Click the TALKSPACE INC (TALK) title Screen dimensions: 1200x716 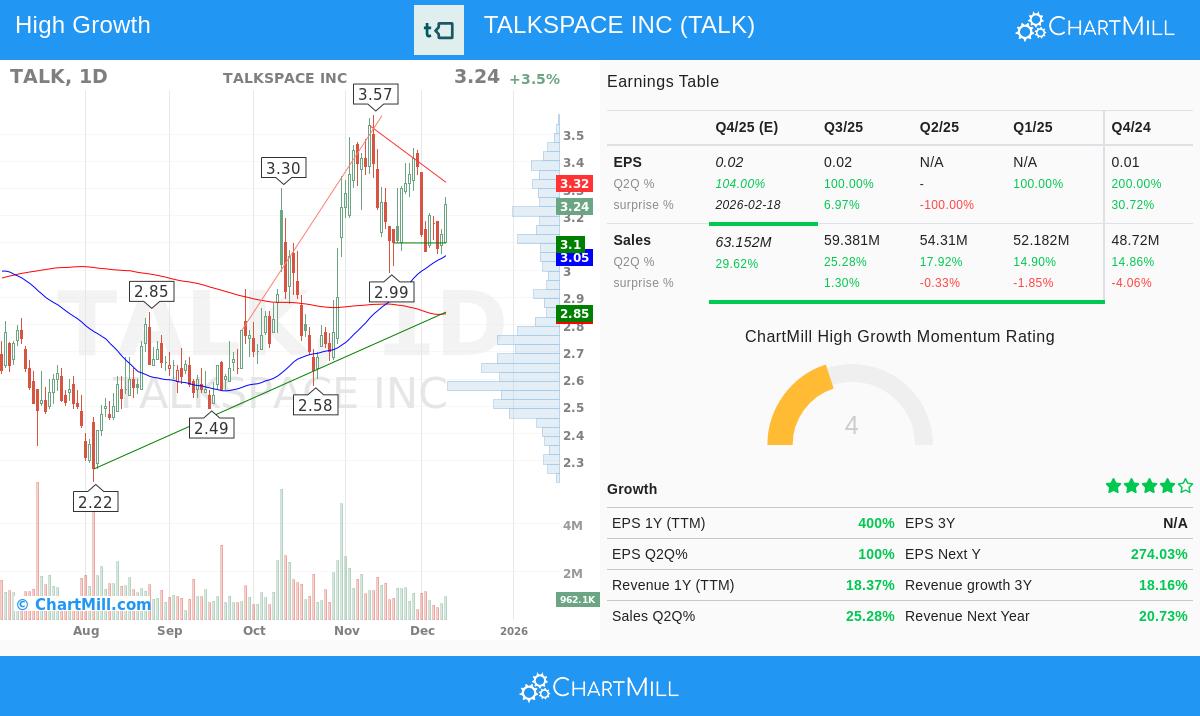pos(619,25)
